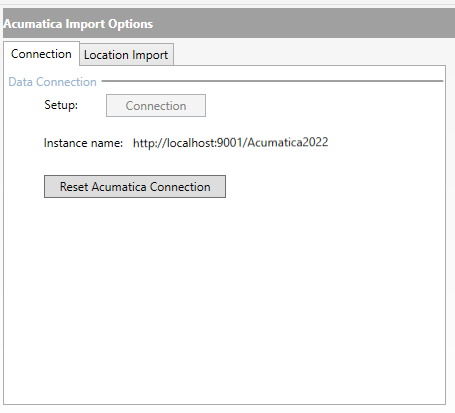
Task: Click the Acumatica Import Options title
Action: pyautogui.click(x=78, y=24)
